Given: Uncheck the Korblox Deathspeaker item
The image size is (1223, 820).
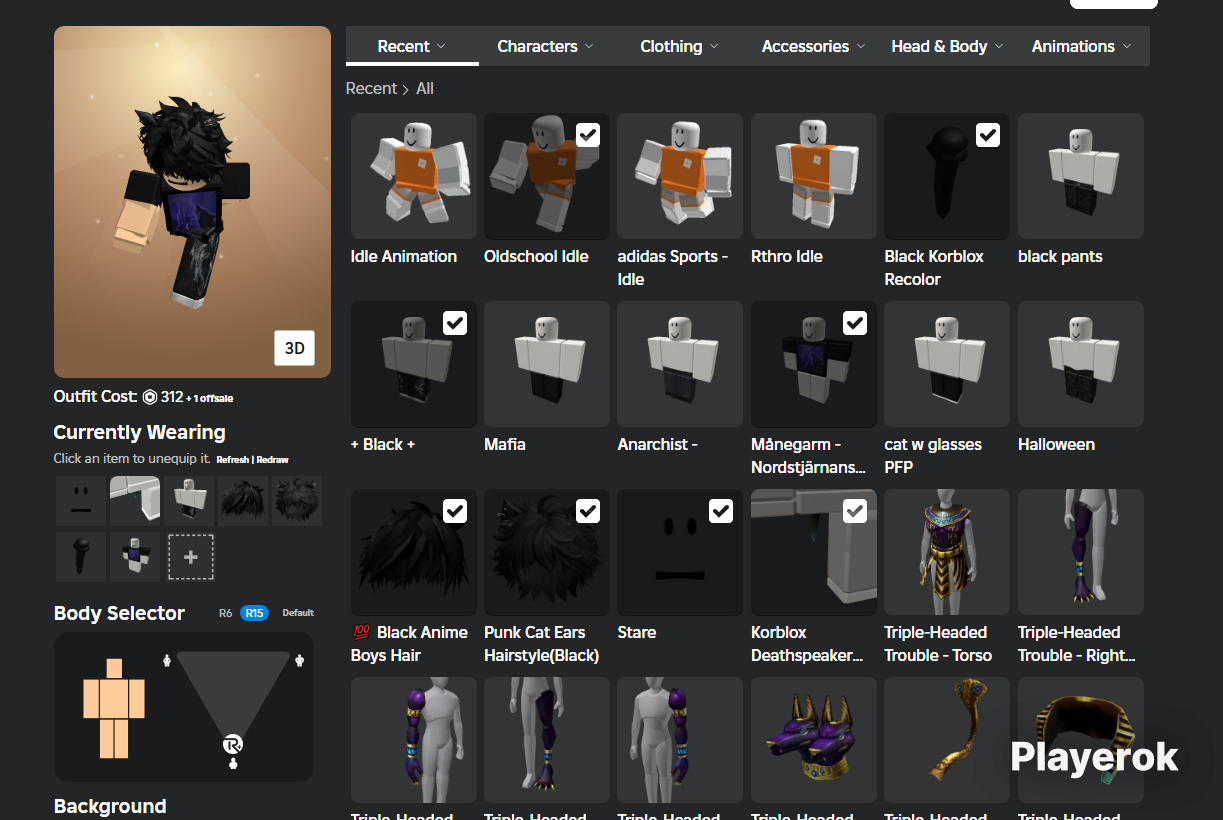Looking at the screenshot, I should tap(855, 511).
